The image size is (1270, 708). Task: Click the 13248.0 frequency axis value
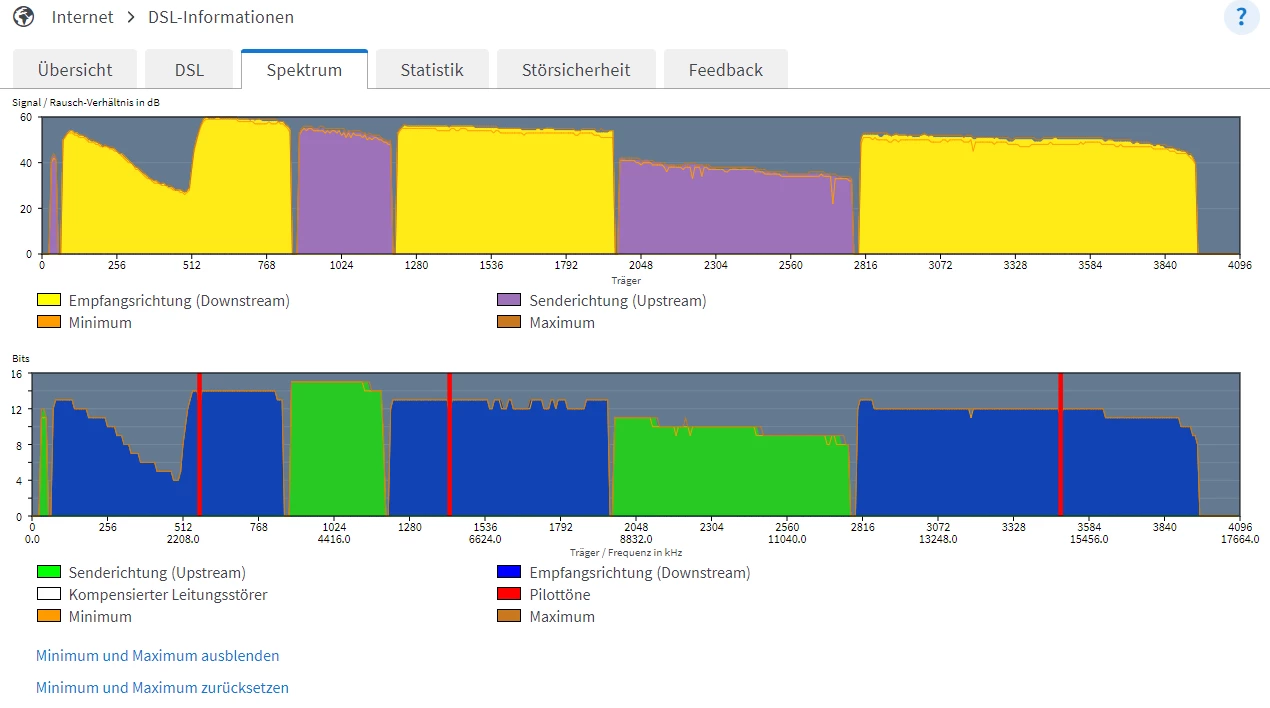point(938,539)
